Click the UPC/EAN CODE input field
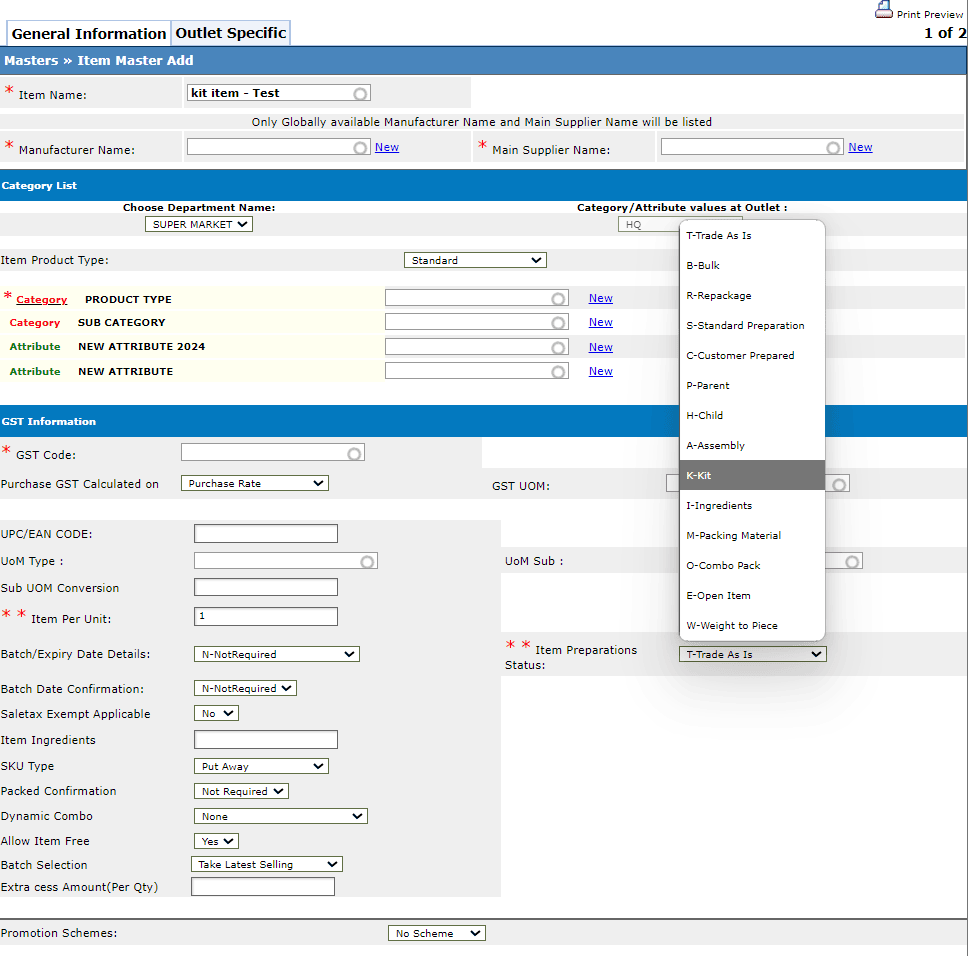This screenshot has height=956, width=968. (x=266, y=534)
